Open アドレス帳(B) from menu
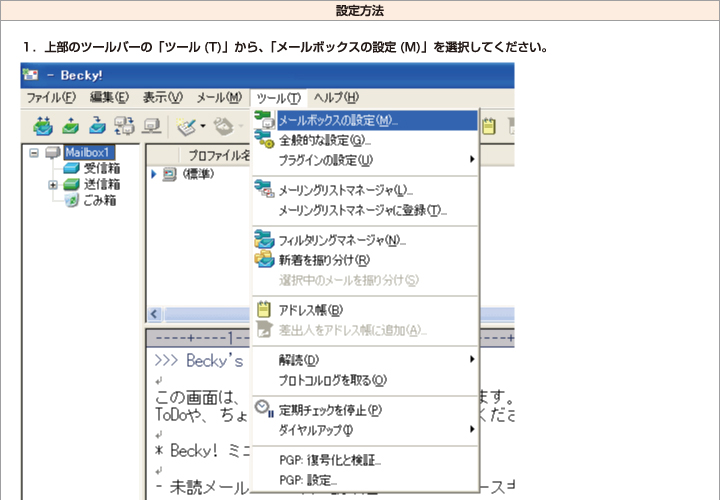Viewport: 720px width, 500px height. 365,310
